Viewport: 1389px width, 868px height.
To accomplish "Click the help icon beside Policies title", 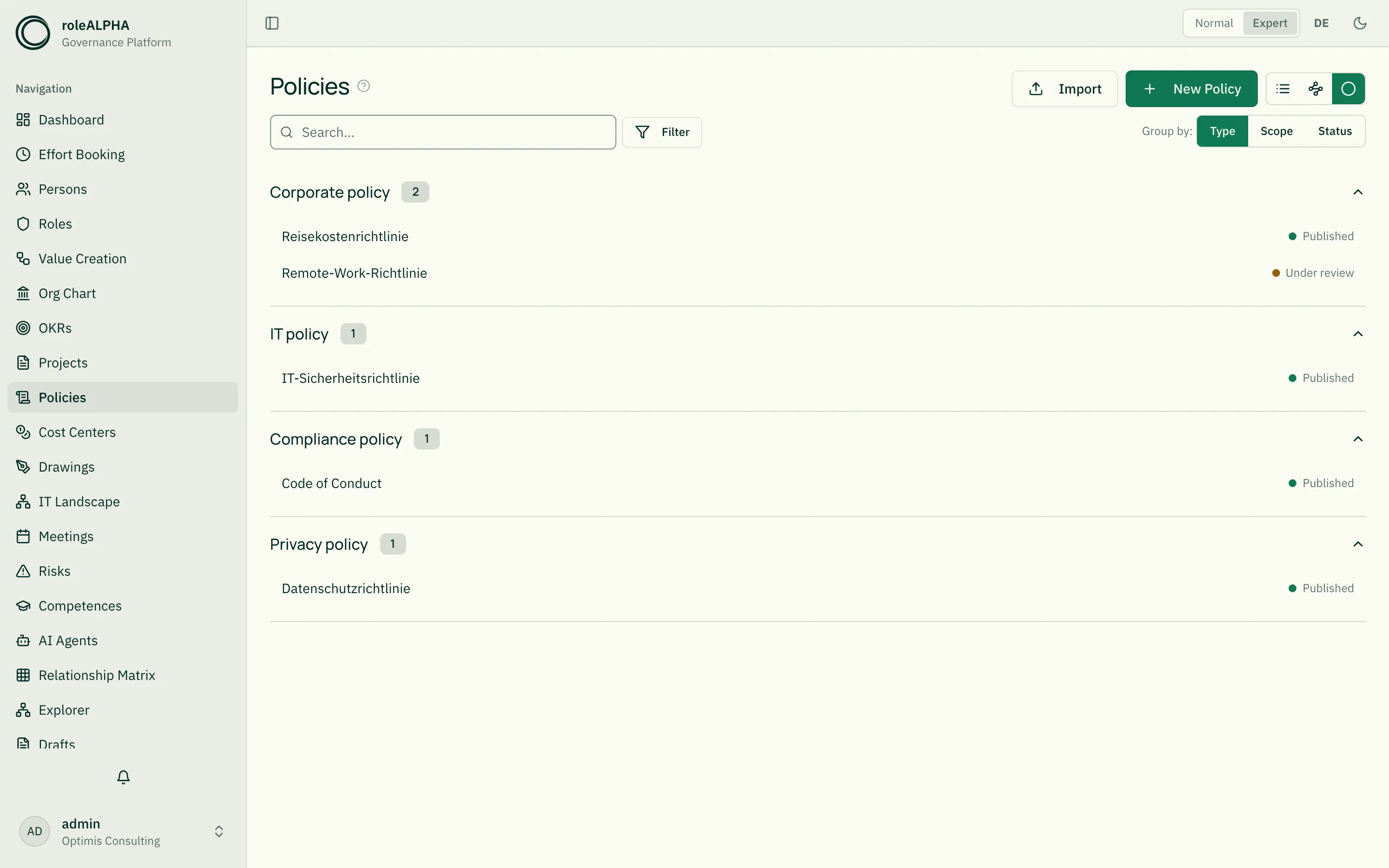I will (x=363, y=86).
